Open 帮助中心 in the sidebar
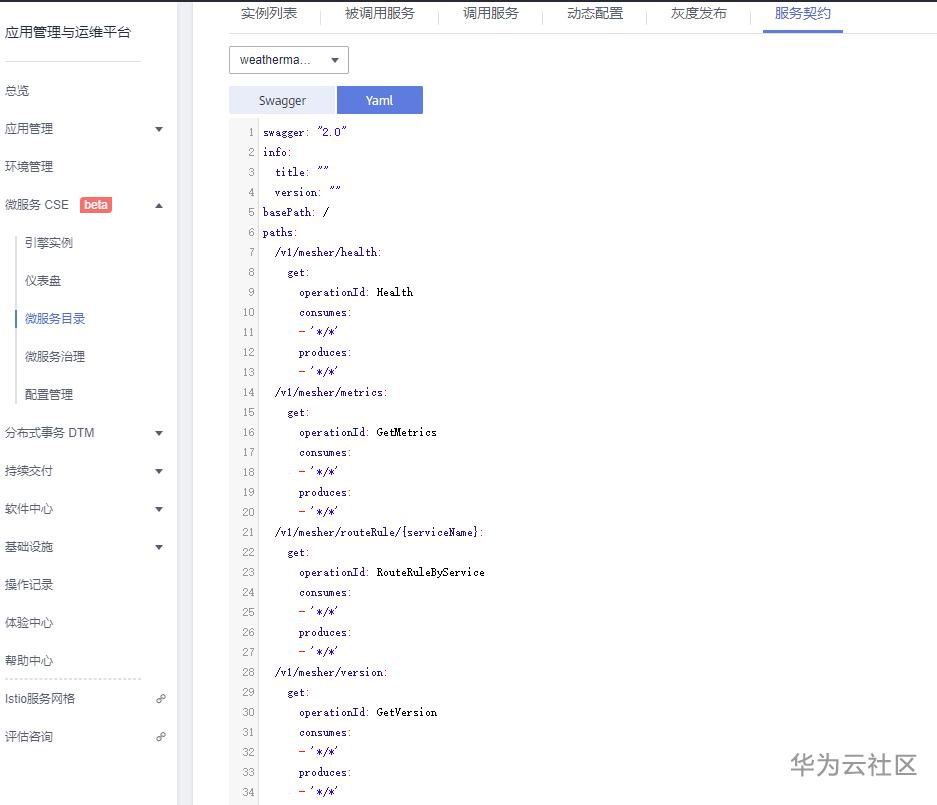 click(29, 660)
